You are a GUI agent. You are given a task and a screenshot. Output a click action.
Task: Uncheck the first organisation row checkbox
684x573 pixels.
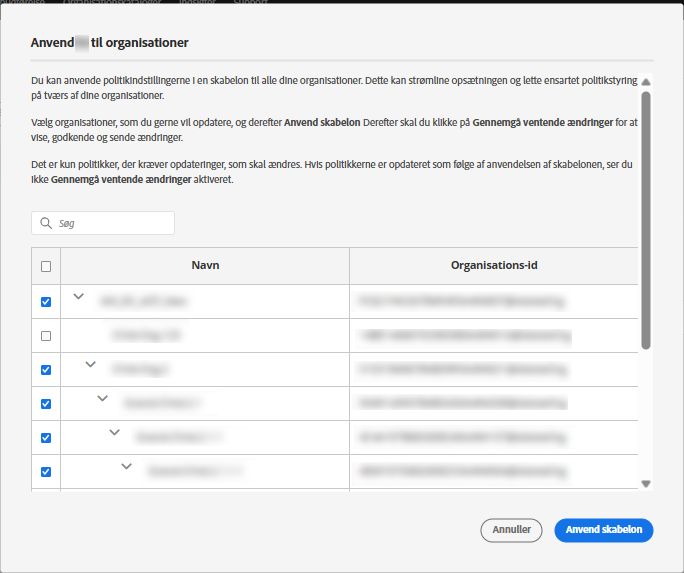click(46, 302)
